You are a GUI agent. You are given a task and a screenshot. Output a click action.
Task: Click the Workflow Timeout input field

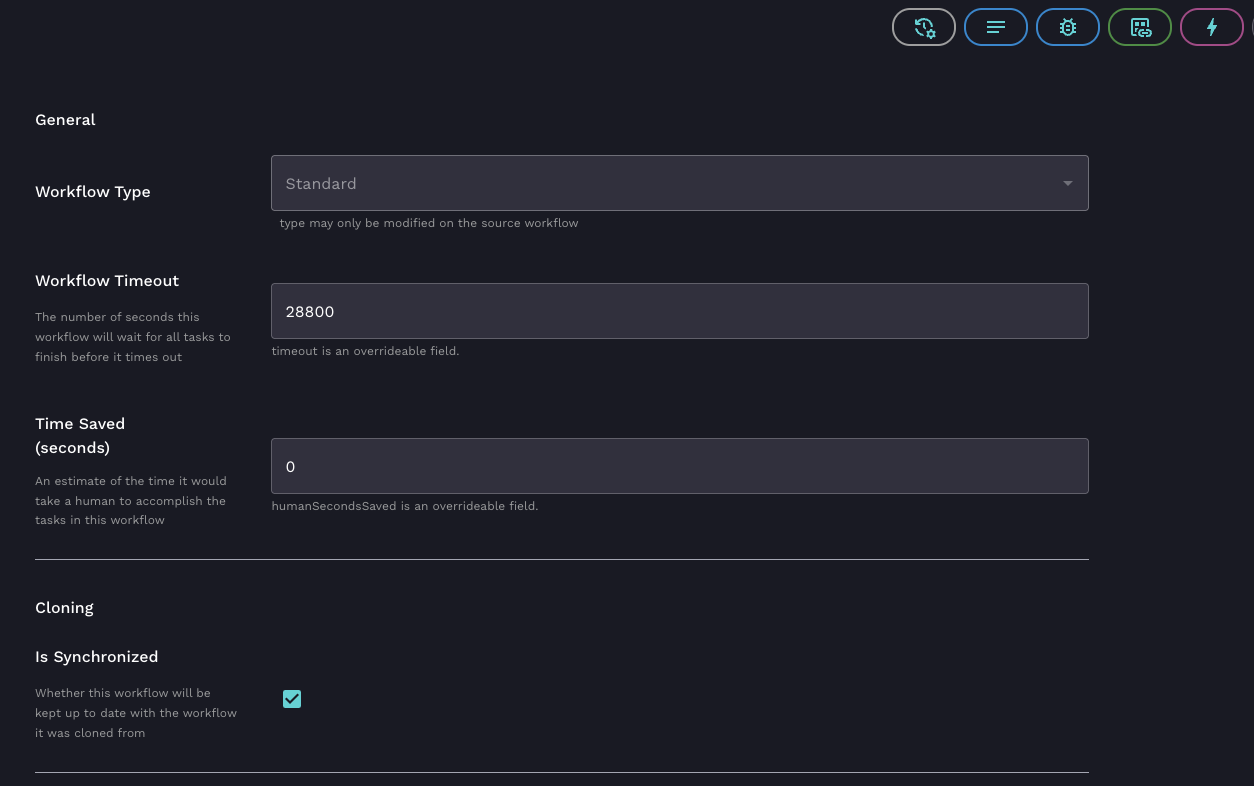pos(678,311)
